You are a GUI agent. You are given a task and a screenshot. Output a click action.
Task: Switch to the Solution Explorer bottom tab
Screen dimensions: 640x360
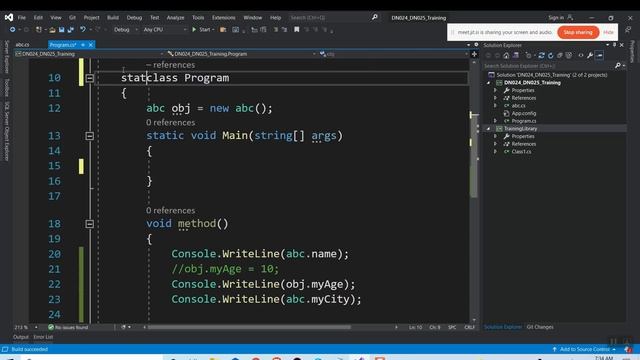click(x=503, y=327)
